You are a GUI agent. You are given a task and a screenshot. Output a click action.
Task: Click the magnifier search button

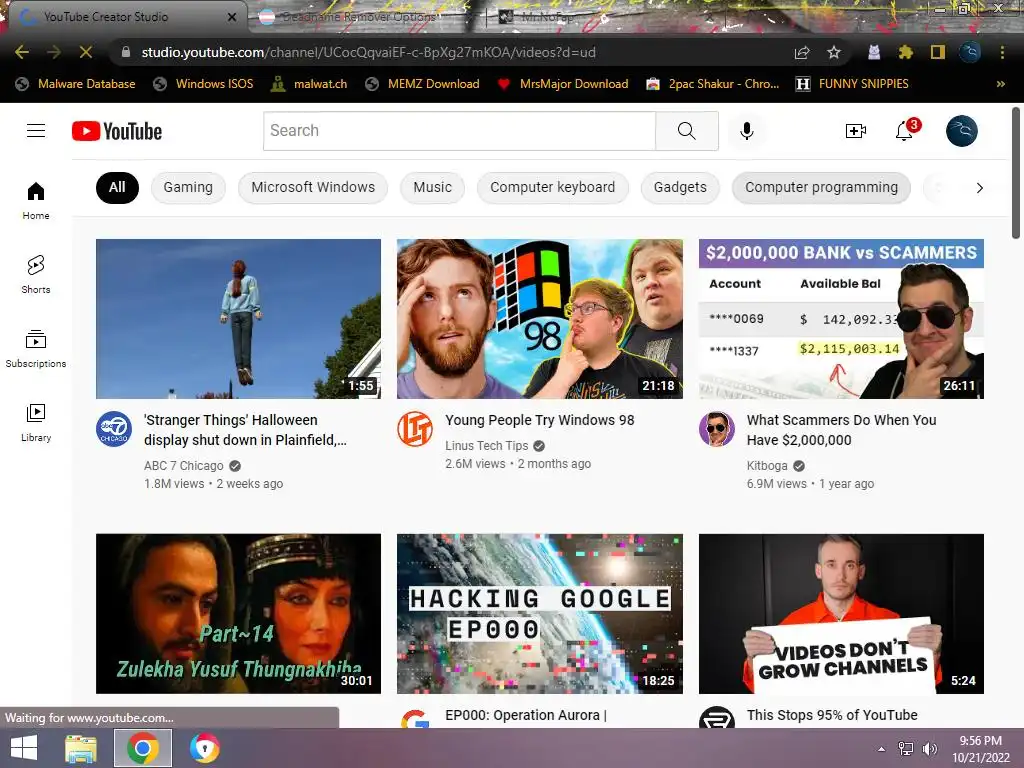(687, 131)
